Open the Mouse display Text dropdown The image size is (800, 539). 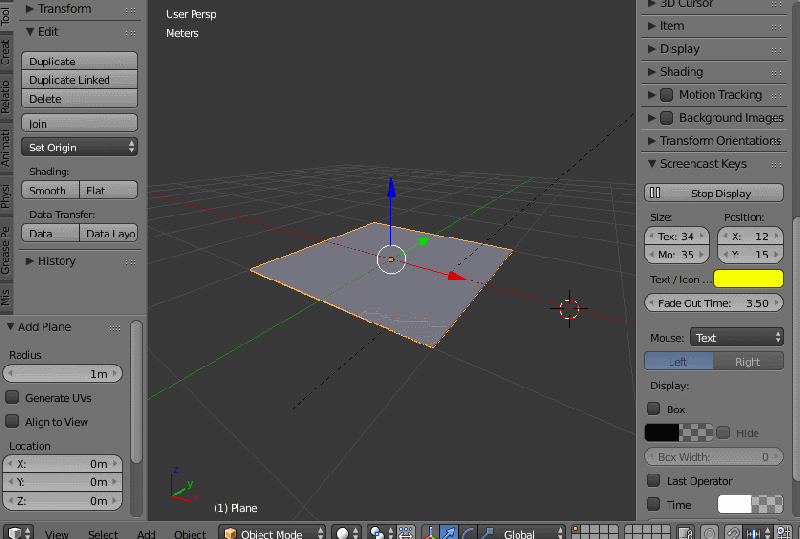(x=737, y=337)
